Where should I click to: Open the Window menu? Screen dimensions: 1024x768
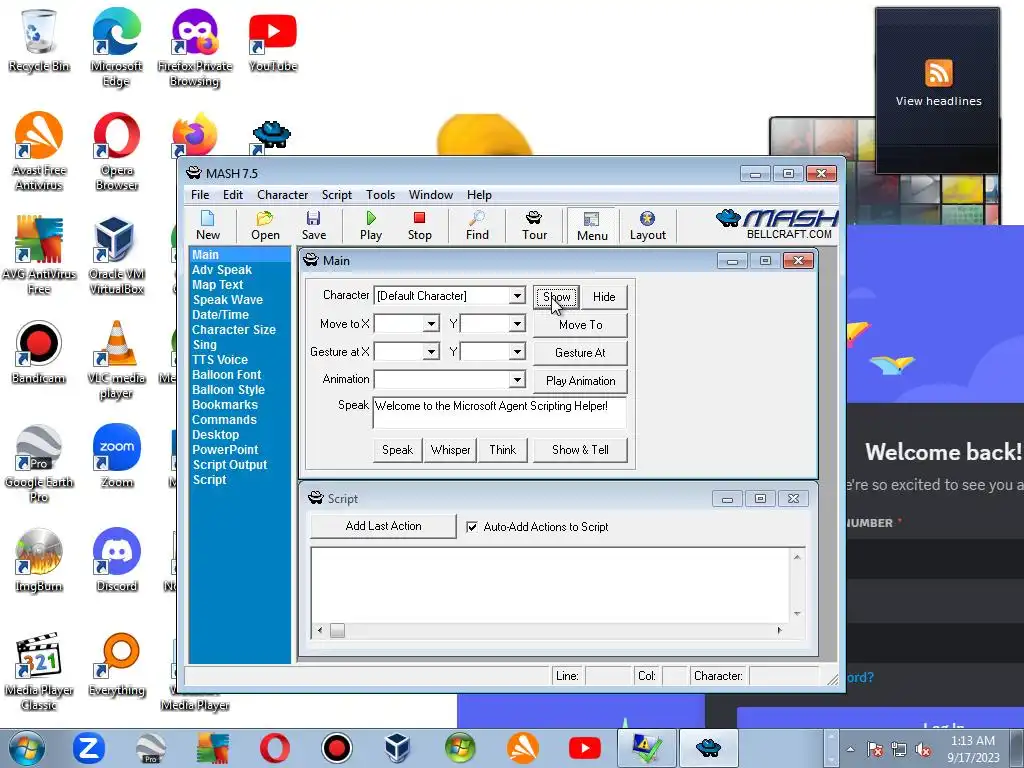tap(430, 195)
